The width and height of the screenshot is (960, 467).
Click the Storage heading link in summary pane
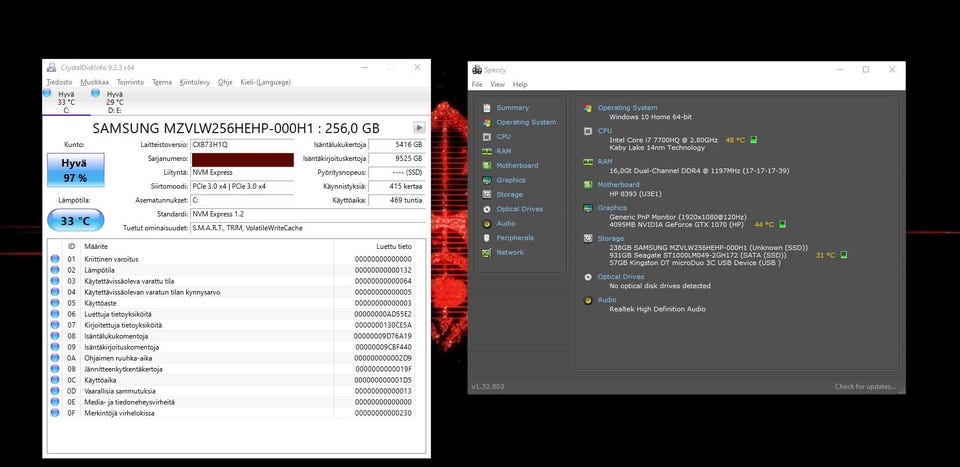(x=611, y=239)
